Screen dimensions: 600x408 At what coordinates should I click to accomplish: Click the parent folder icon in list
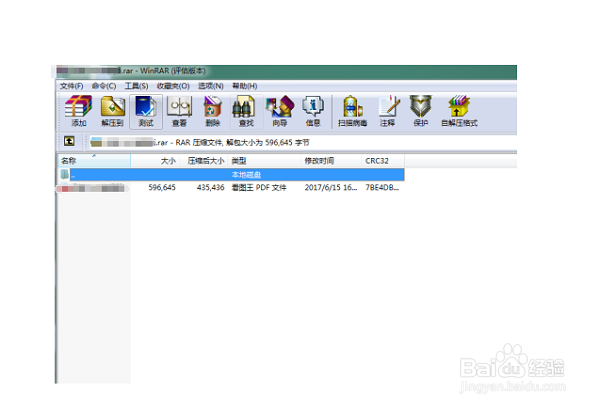pyautogui.click(x=64, y=175)
